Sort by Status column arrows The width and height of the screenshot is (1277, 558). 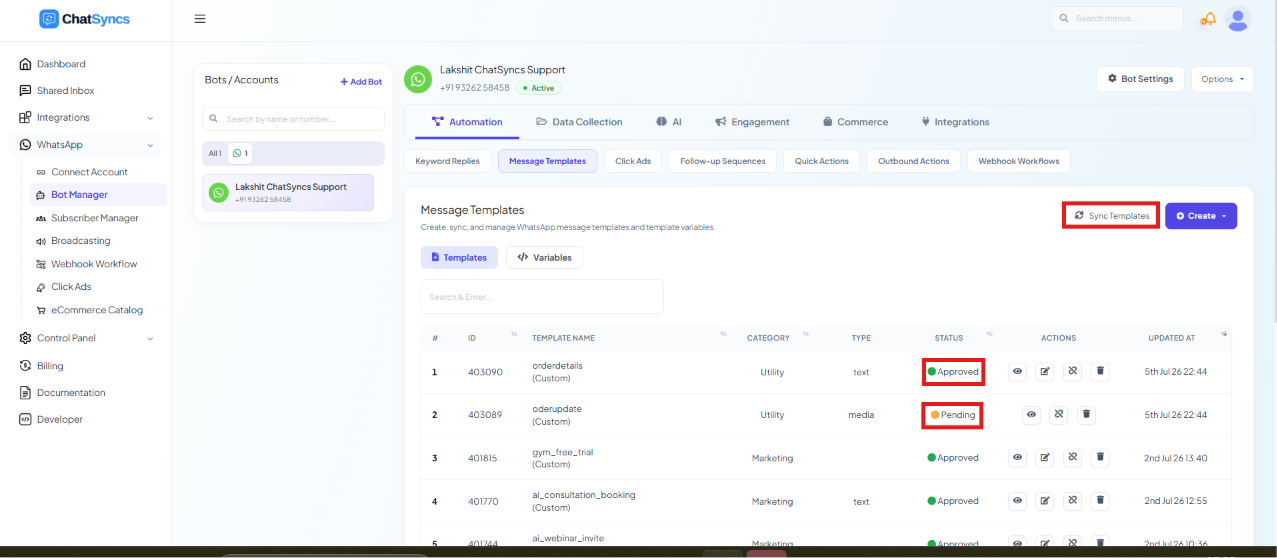(x=990, y=334)
